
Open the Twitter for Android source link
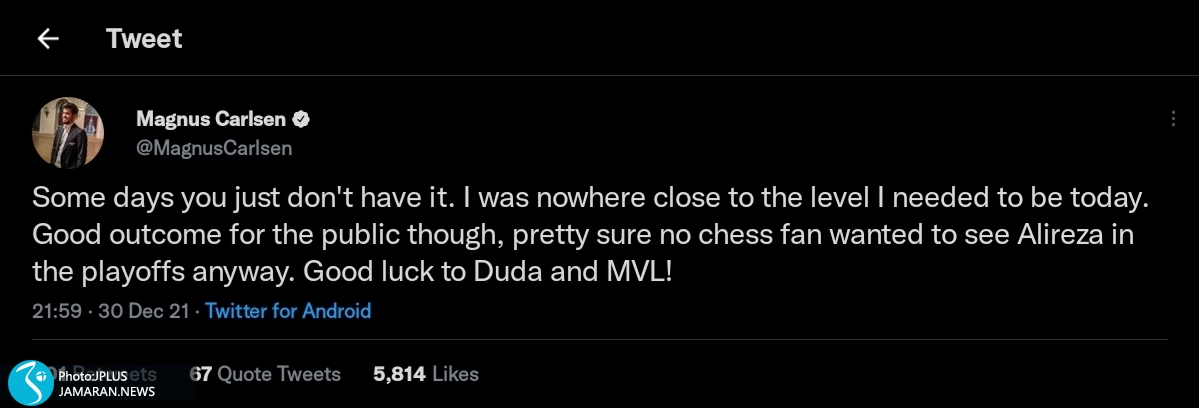(x=288, y=311)
